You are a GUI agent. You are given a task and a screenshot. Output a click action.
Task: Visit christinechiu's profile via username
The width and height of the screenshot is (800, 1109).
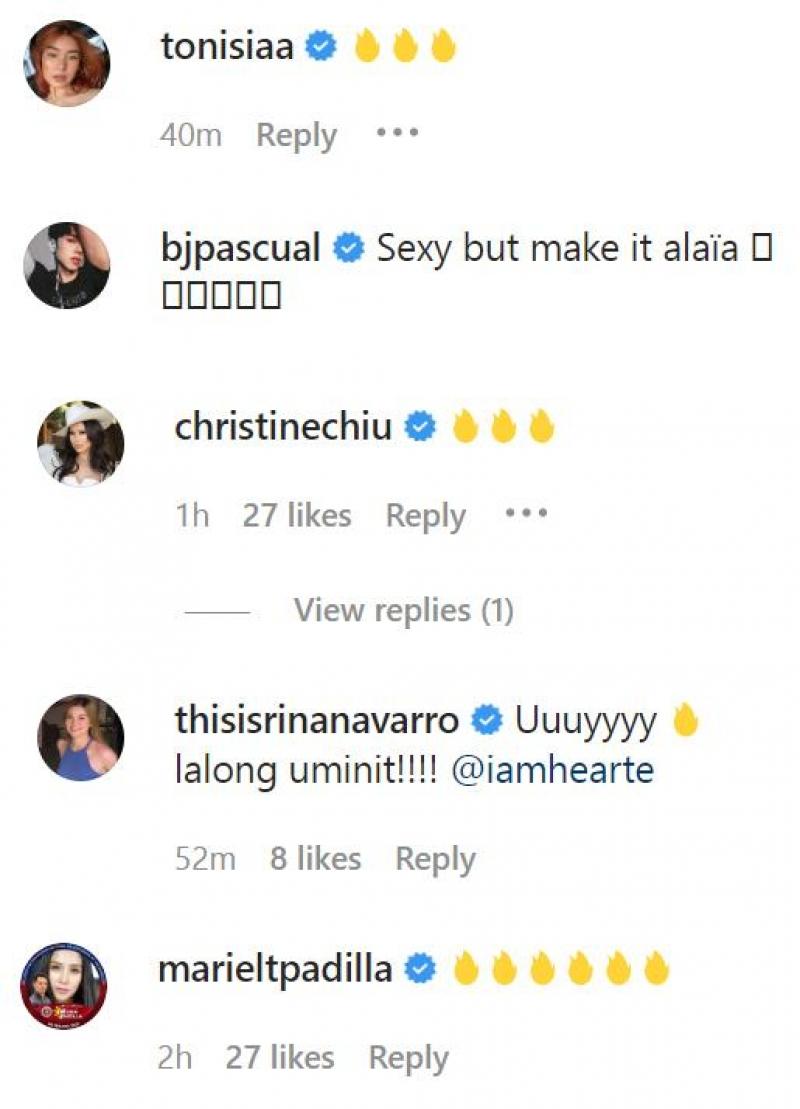pyautogui.click(x=283, y=427)
